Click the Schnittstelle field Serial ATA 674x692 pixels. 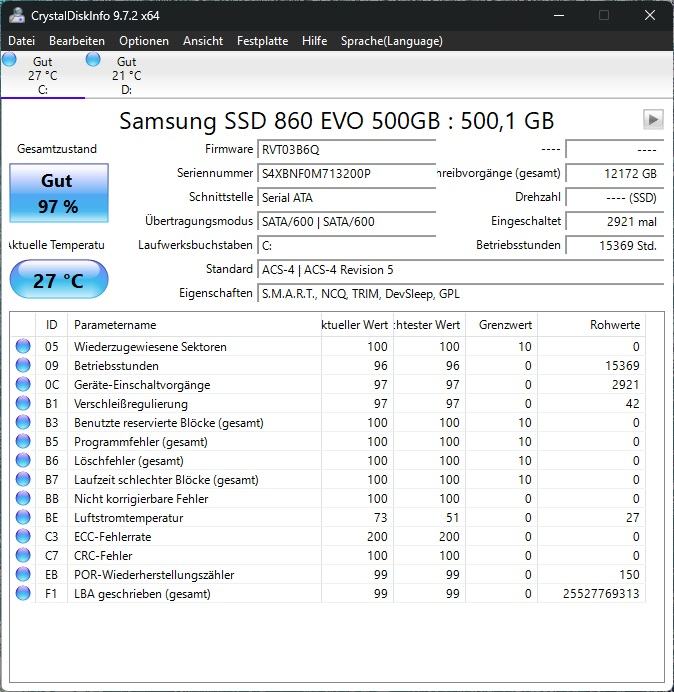tap(346, 197)
